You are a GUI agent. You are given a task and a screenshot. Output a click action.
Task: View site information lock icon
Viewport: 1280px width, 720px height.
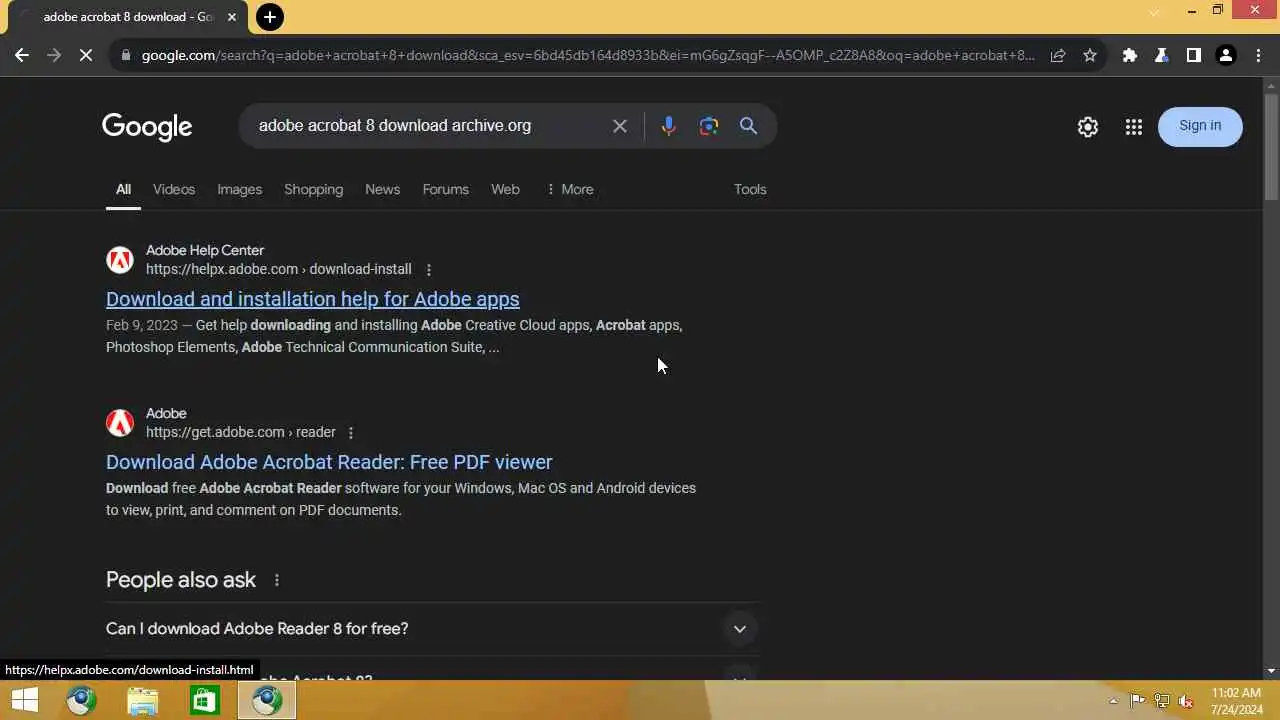pos(125,56)
